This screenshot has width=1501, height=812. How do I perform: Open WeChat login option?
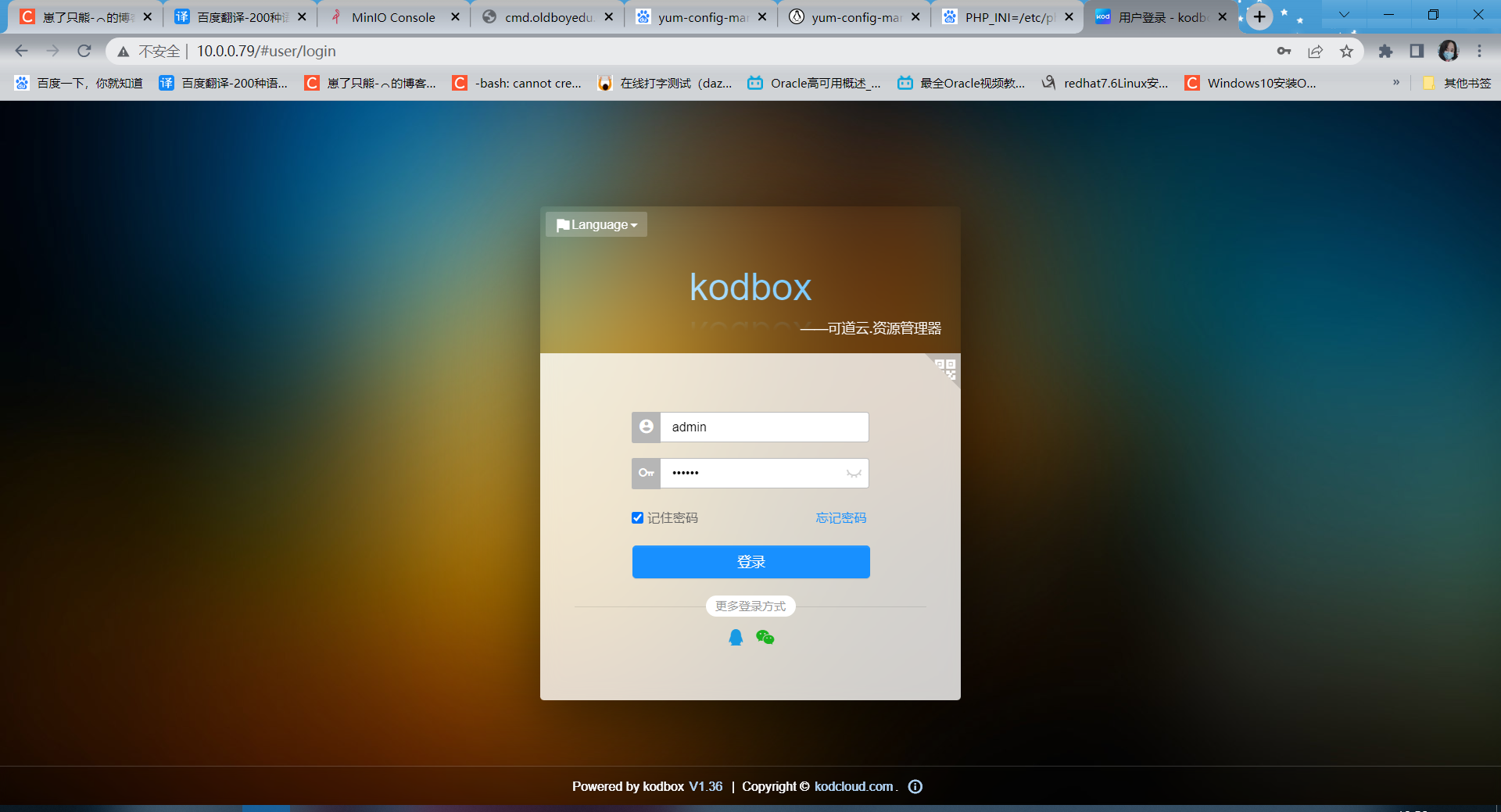point(765,637)
